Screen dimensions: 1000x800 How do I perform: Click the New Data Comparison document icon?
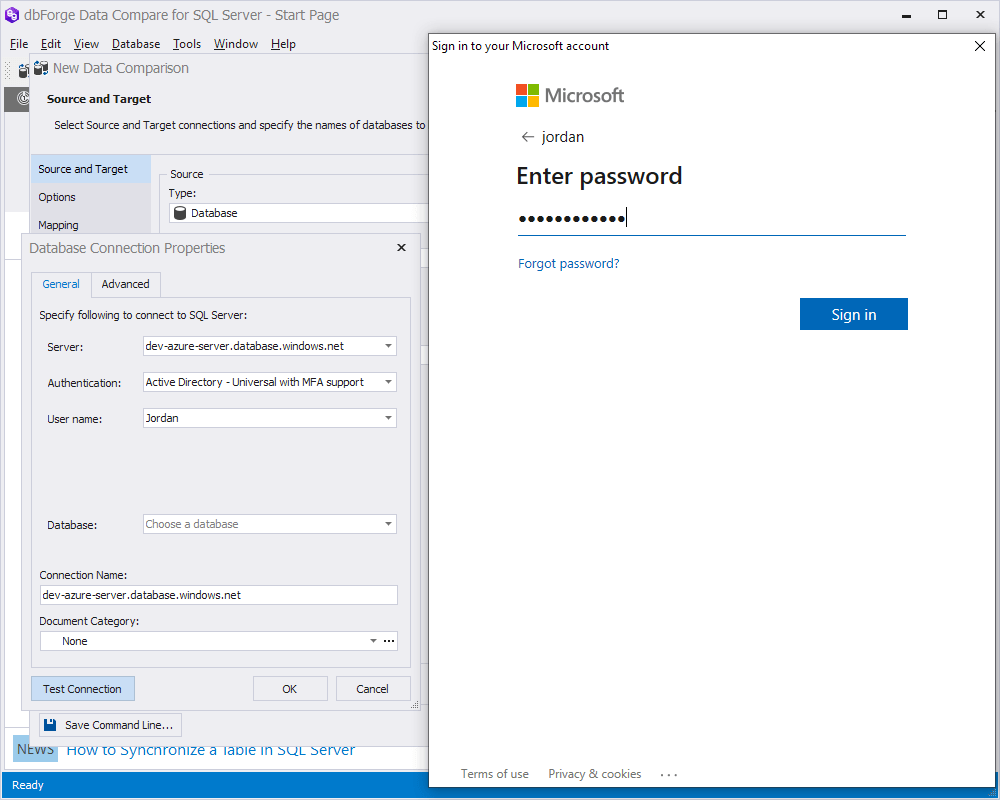[40, 67]
